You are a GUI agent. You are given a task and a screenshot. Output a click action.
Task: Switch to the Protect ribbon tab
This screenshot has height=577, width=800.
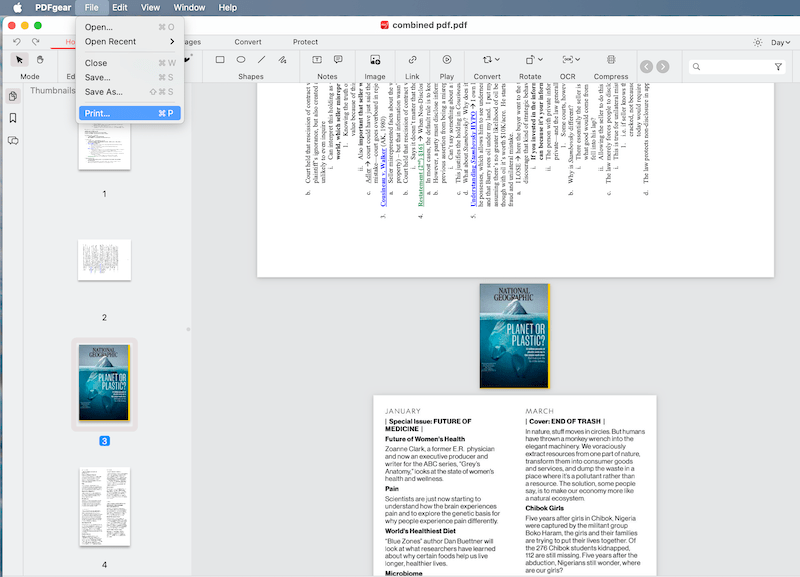(305, 42)
